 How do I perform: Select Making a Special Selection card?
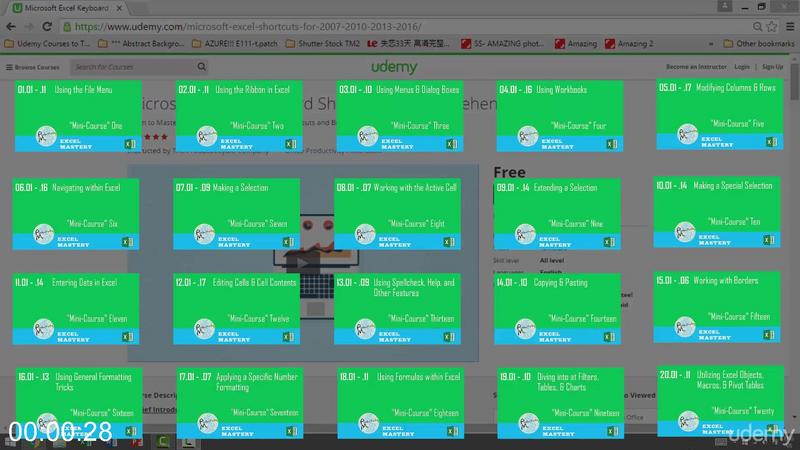tap(717, 212)
